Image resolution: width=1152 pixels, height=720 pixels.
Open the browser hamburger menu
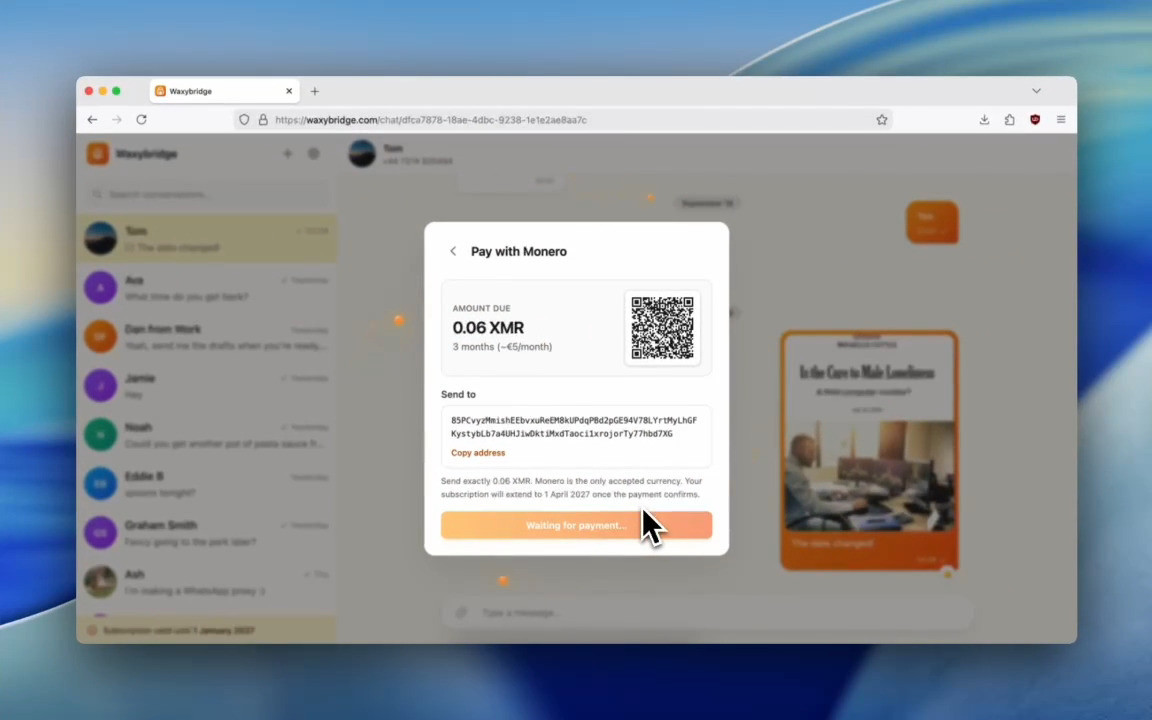click(x=1061, y=120)
